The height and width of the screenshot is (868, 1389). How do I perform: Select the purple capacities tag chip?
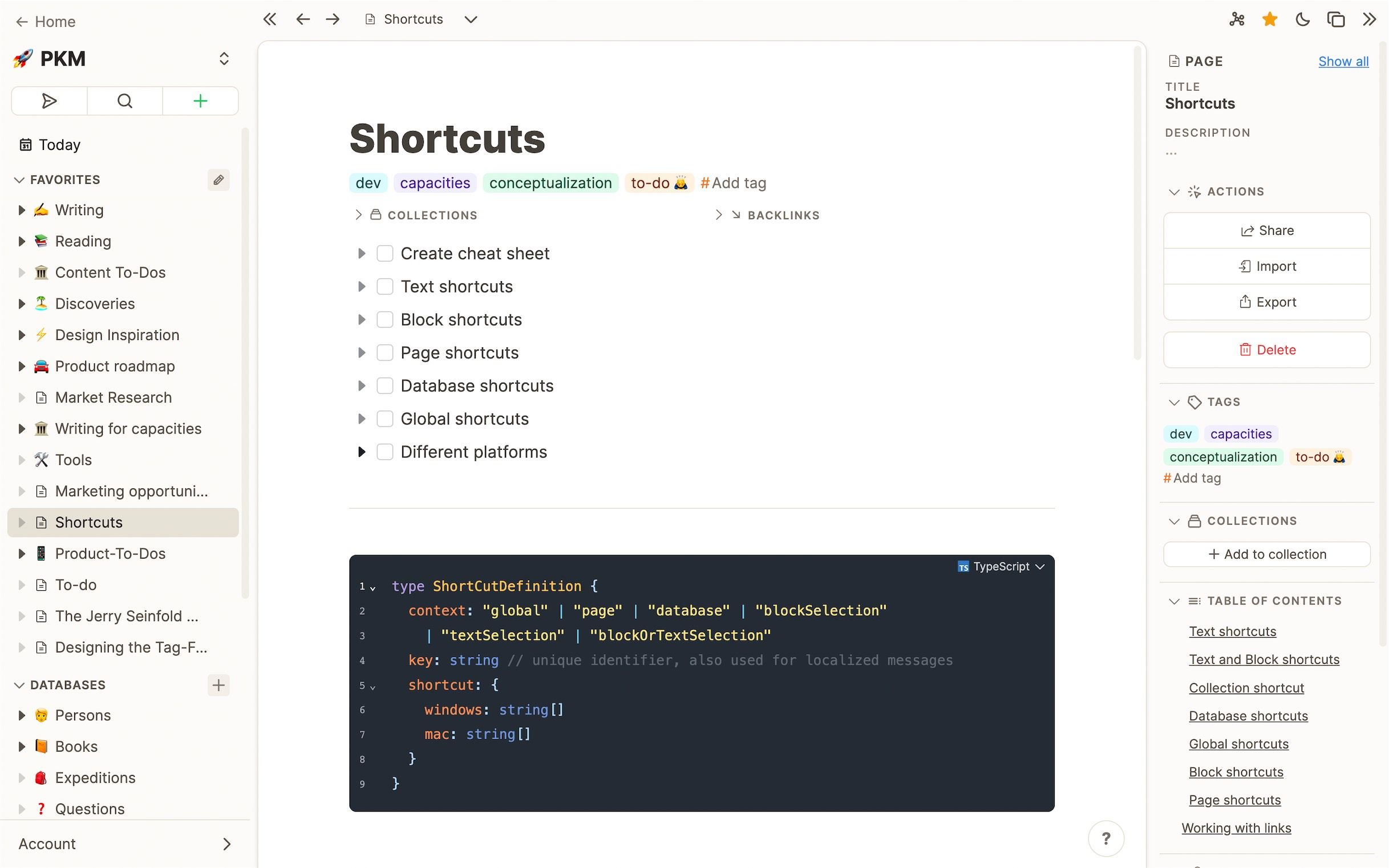[x=435, y=183]
